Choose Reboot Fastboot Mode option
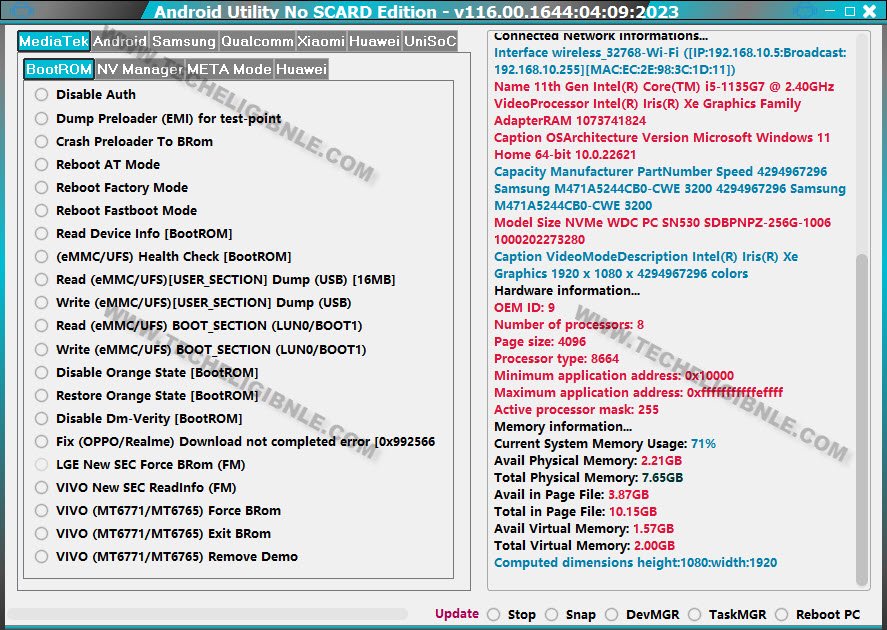This screenshot has height=630, width=887. click(41, 210)
